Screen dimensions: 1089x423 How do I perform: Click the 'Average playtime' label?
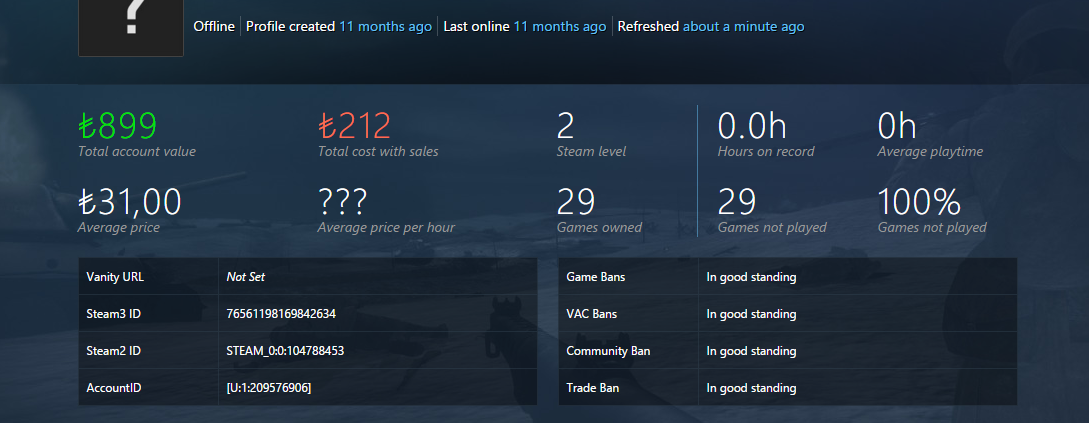931,151
